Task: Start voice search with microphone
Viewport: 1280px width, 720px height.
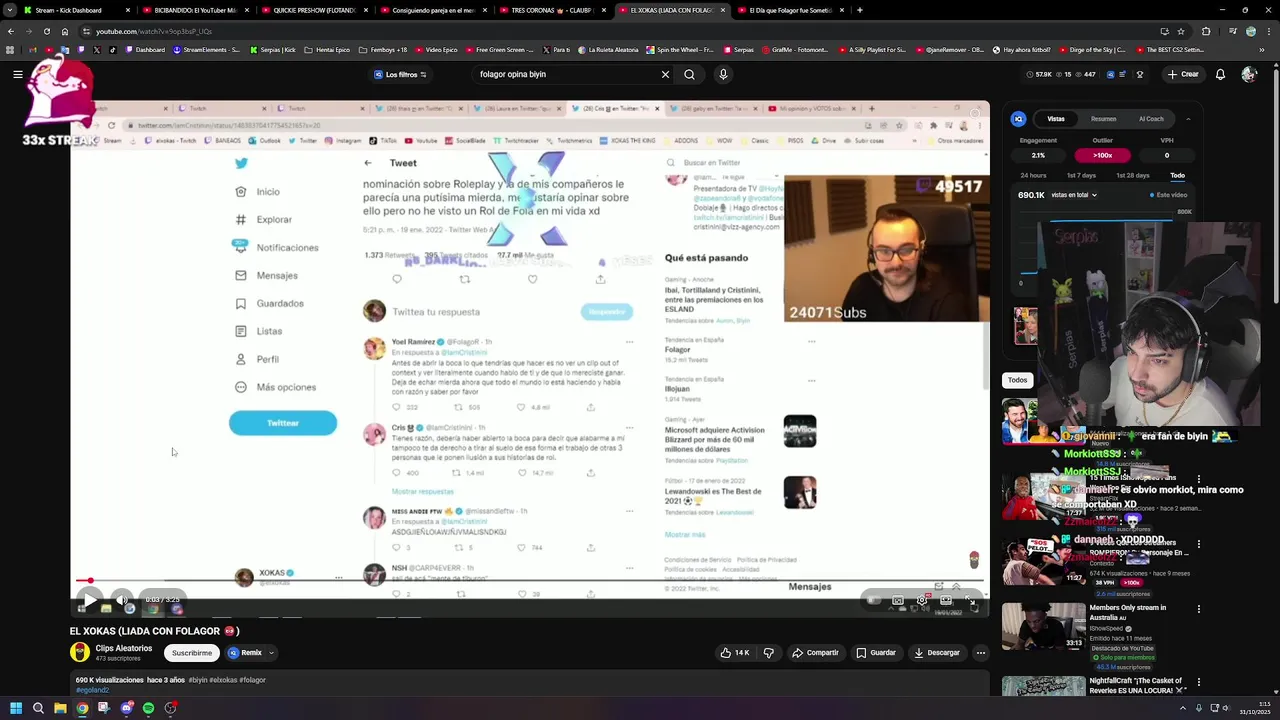Action: tap(723, 74)
